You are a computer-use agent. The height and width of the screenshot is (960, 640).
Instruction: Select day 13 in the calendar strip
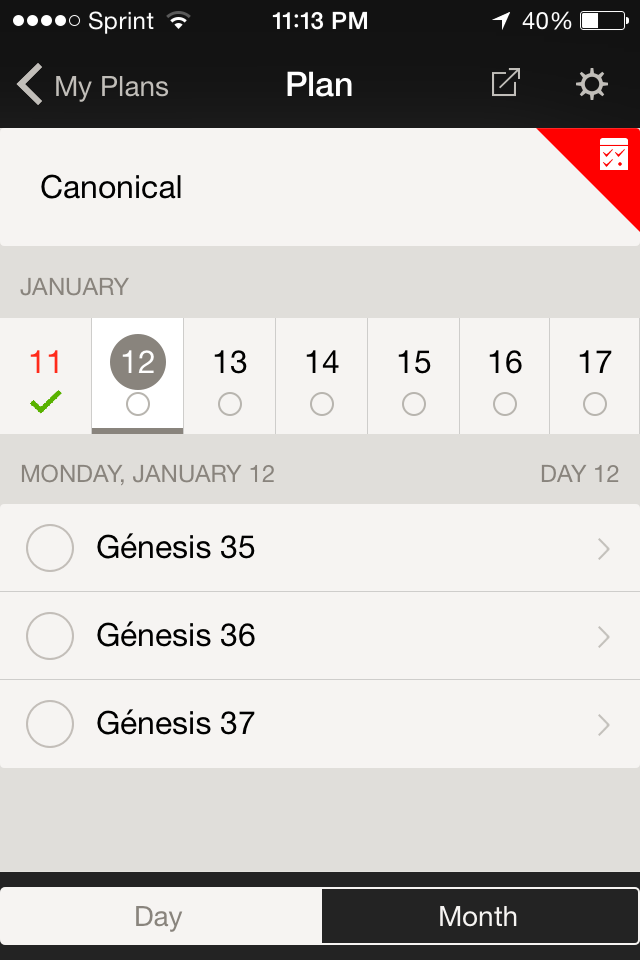pyautogui.click(x=230, y=363)
